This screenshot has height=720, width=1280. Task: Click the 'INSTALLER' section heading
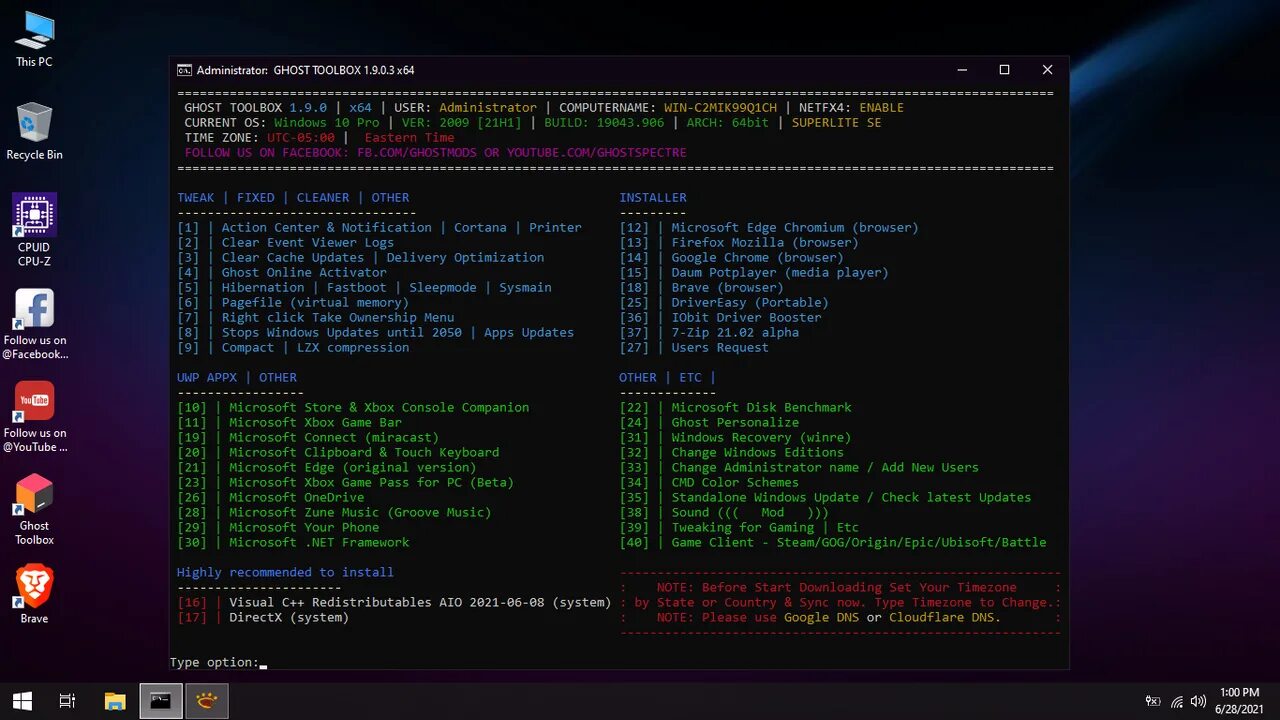[653, 197]
